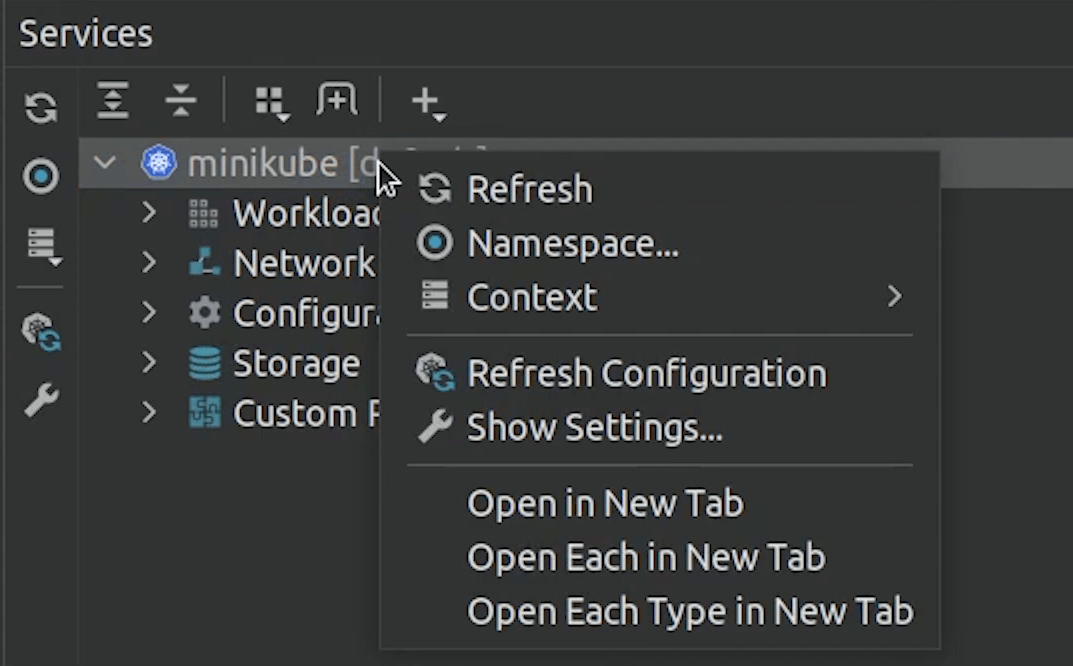1073x666 pixels.
Task: Open the Context dropdown in left sidebar
Action: (x=43, y=246)
